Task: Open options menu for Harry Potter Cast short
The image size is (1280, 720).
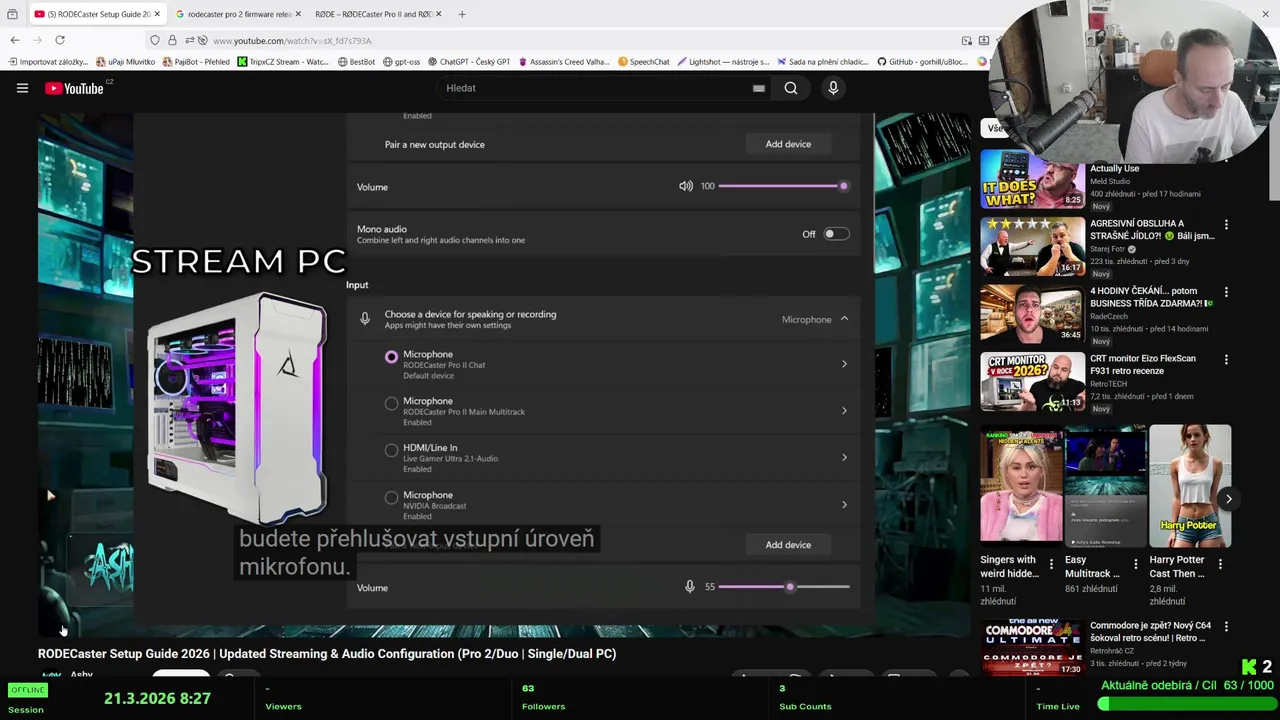Action: (x=1220, y=564)
